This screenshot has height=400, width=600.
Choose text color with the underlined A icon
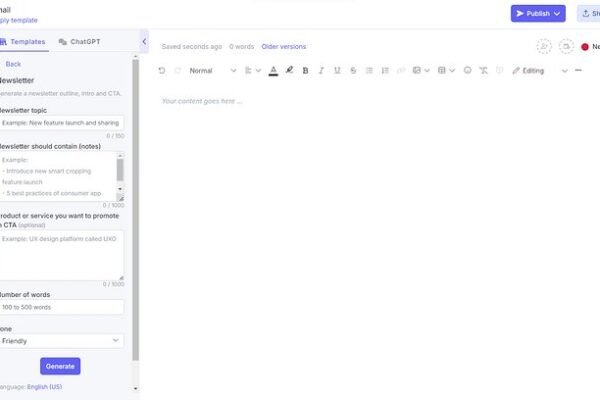pos(273,70)
